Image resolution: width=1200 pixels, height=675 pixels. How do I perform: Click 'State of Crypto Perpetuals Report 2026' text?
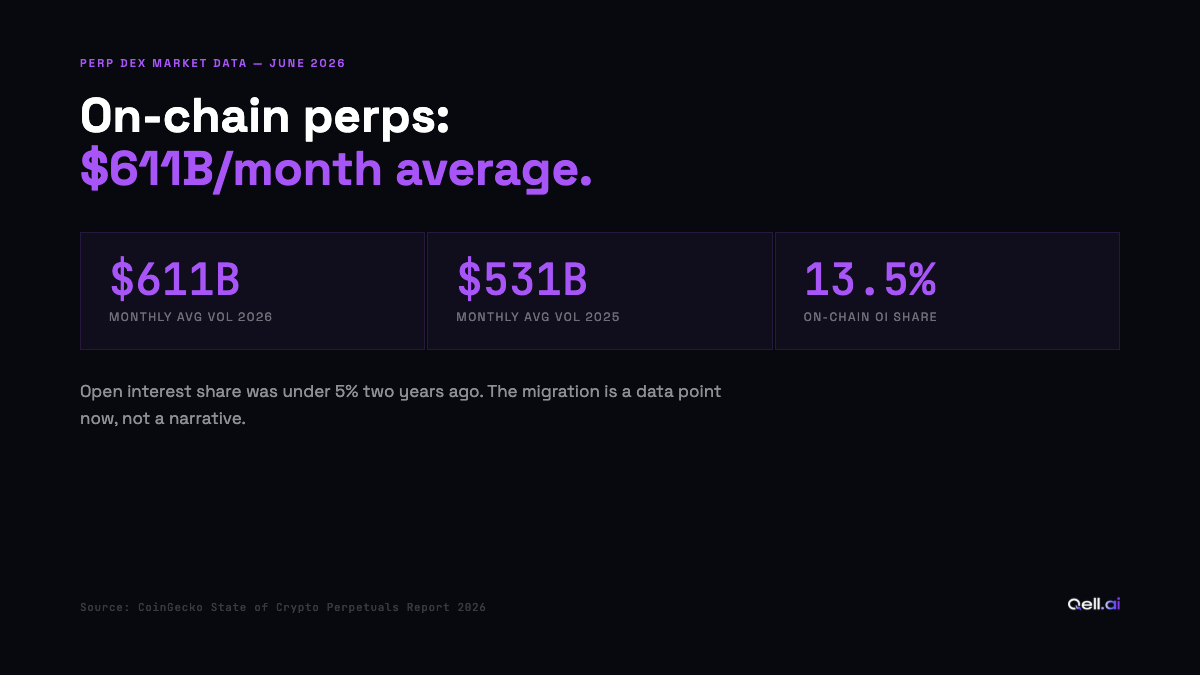pos(348,607)
